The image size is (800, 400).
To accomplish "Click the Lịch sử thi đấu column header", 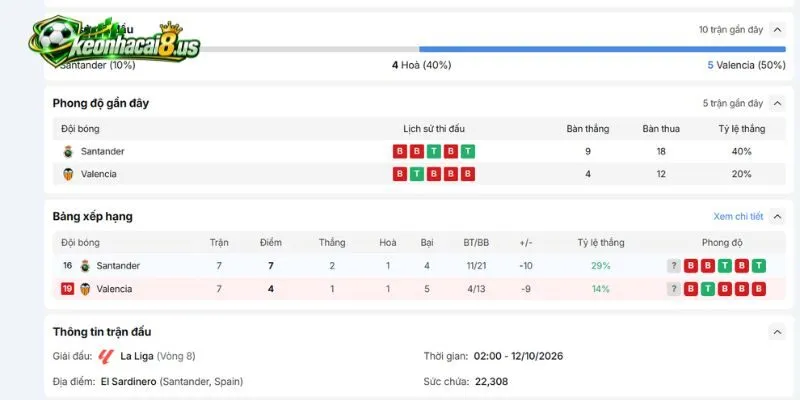I will (434, 129).
